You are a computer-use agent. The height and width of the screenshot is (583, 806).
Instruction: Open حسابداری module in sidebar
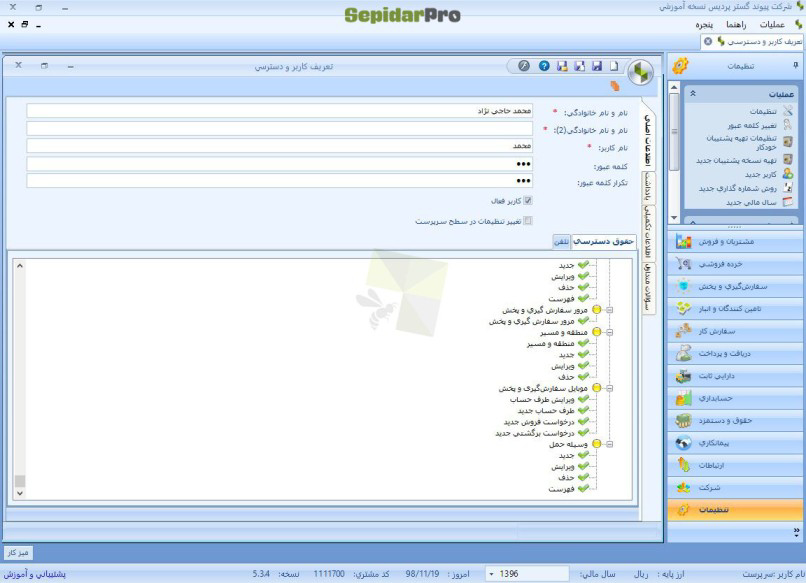[x=734, y=398]
